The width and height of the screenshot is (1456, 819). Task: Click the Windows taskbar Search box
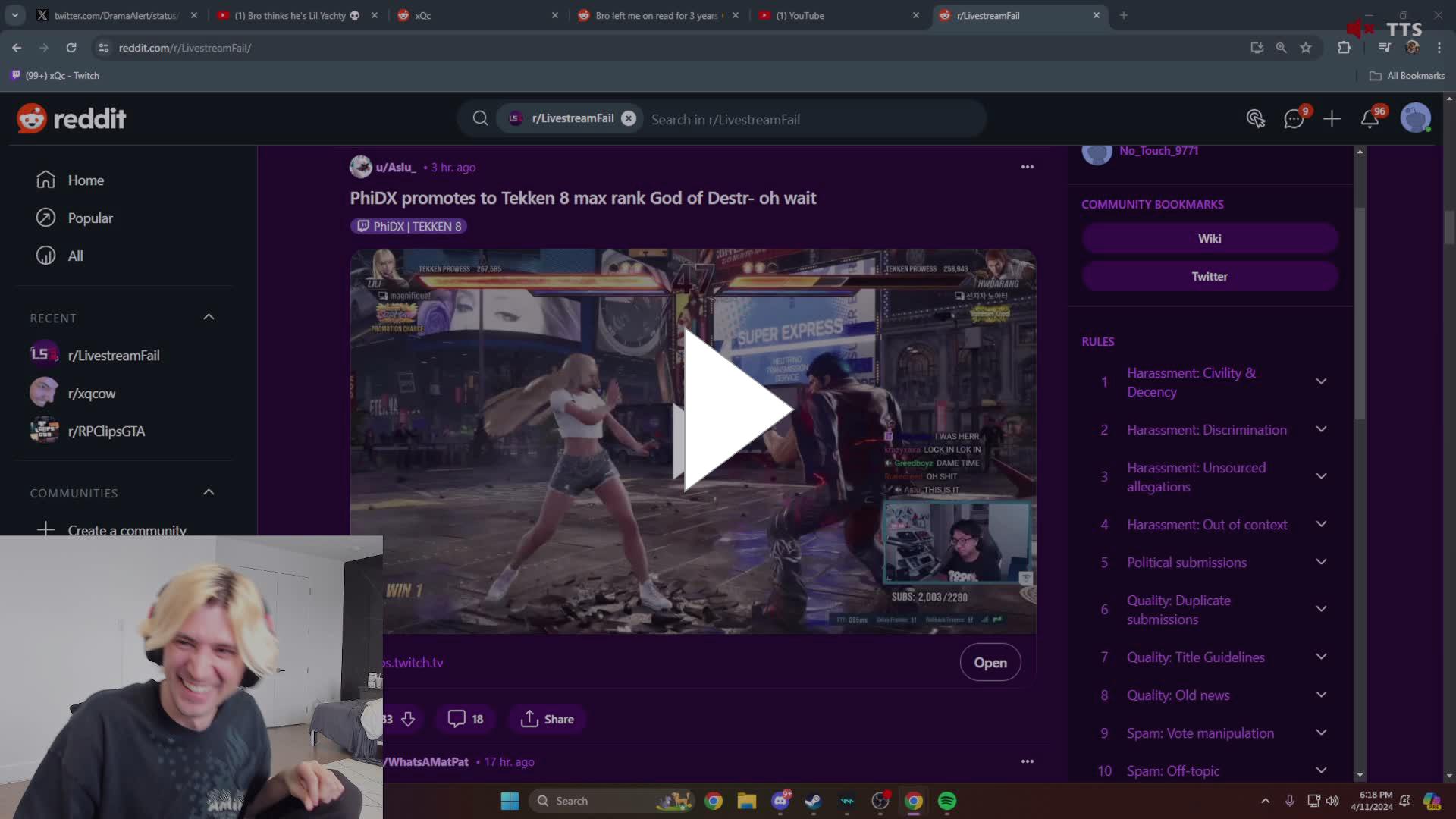613,801
